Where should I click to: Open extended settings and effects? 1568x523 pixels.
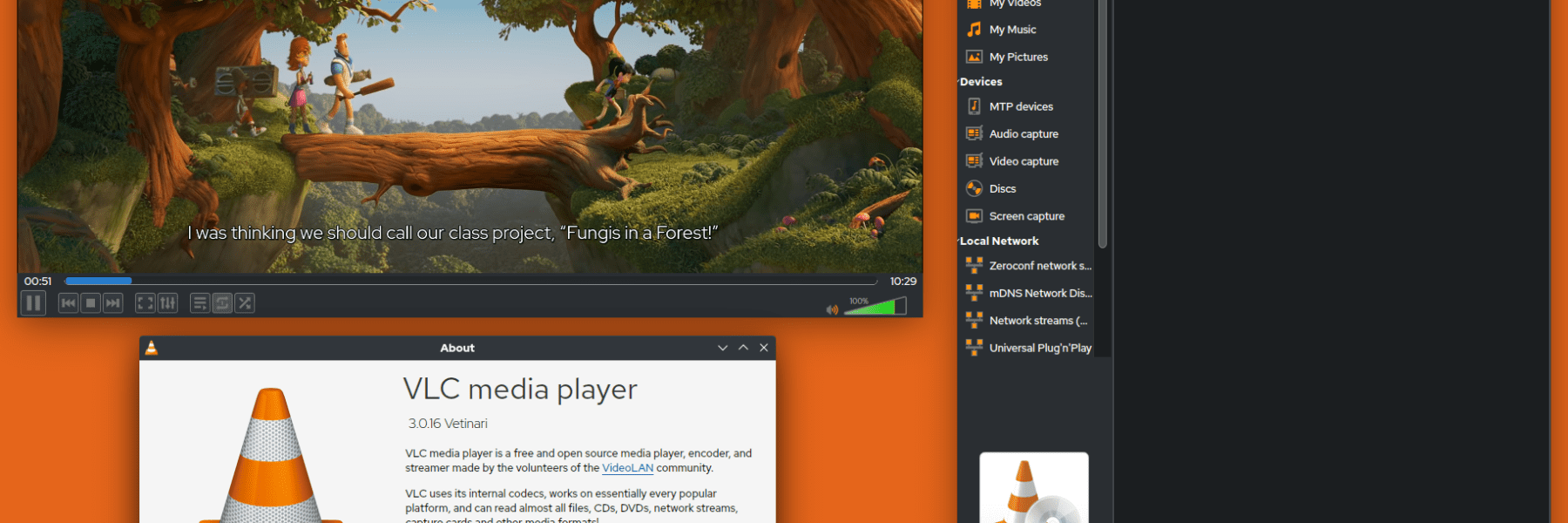point(168,303)
